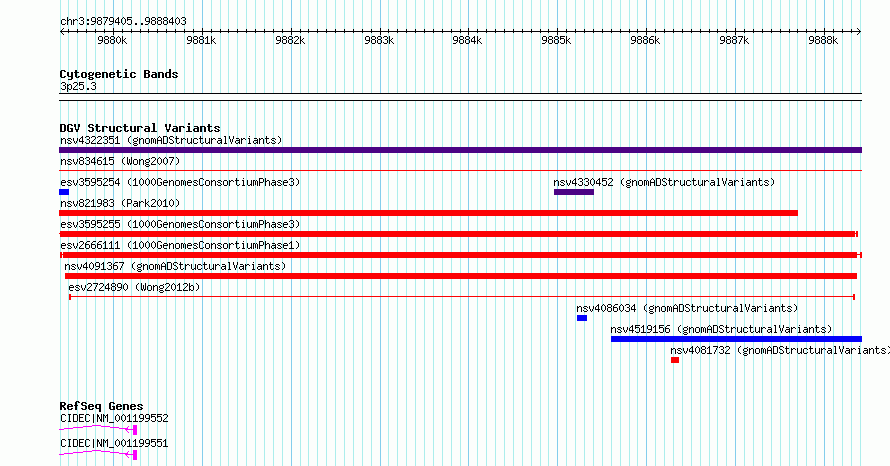The height and width of the screenshot is (466, 890).
Task: Click the red esv2666111 variant bar
Action: coord(461,255)
